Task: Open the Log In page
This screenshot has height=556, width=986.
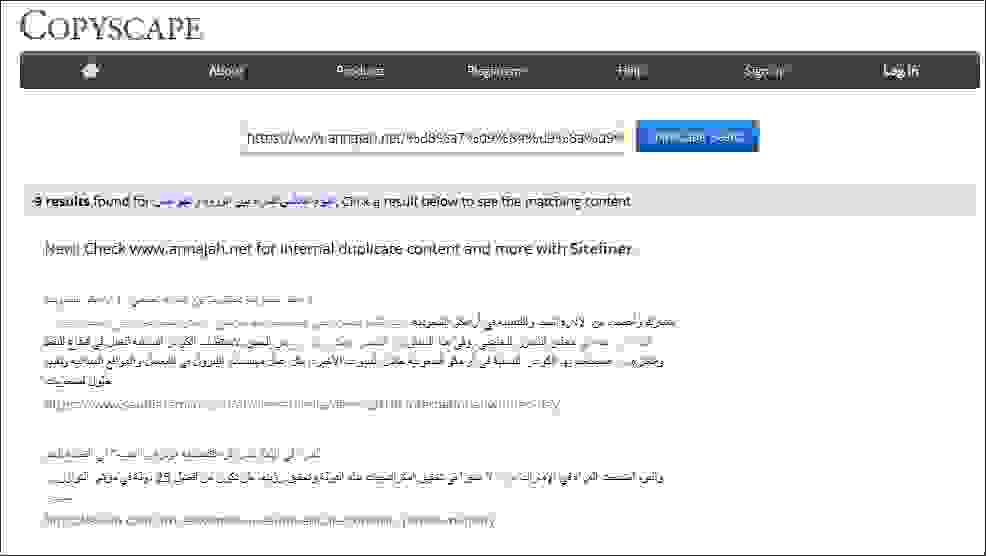Action: (x=900, y=71)
